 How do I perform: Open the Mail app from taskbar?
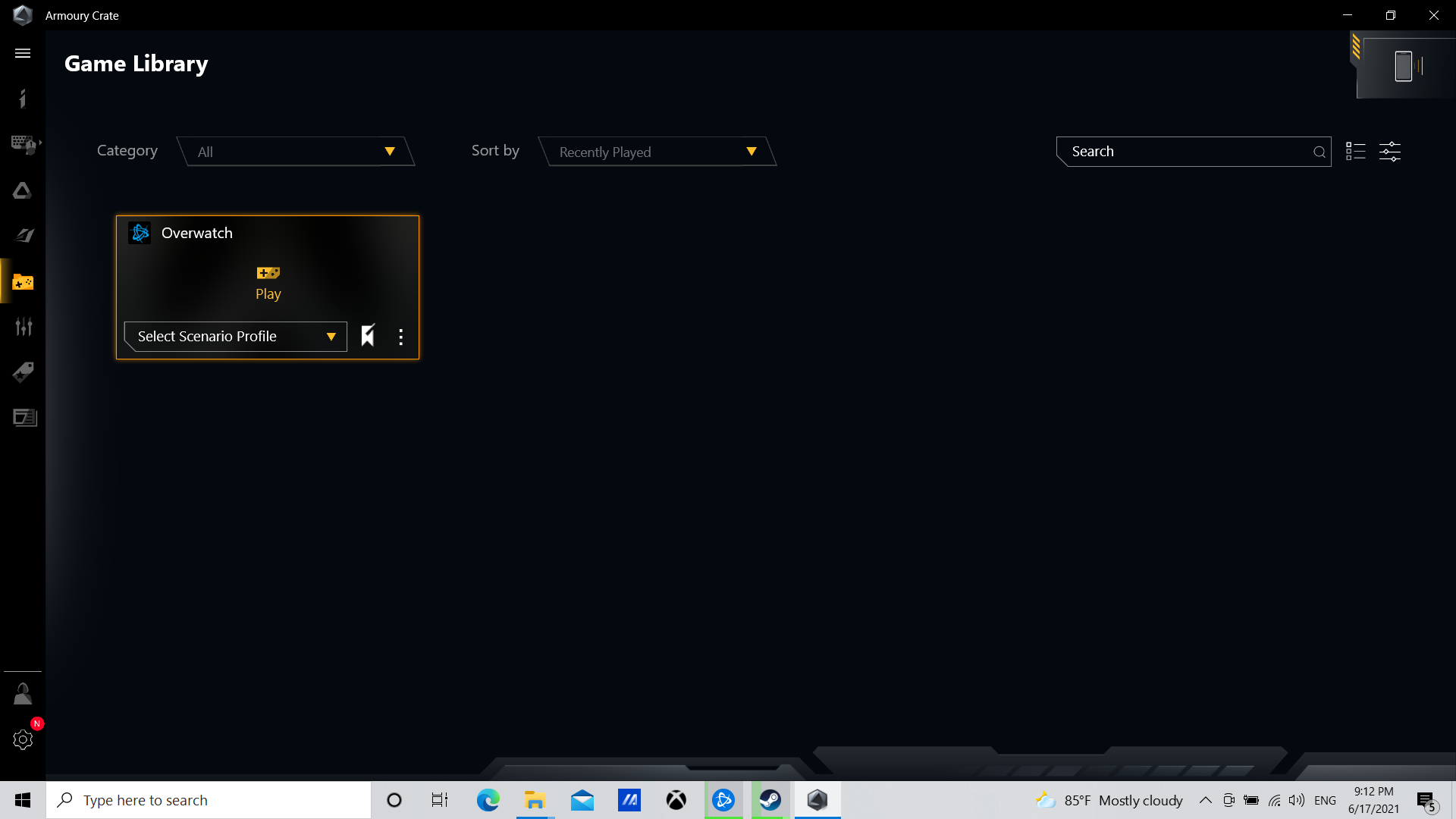582,800
